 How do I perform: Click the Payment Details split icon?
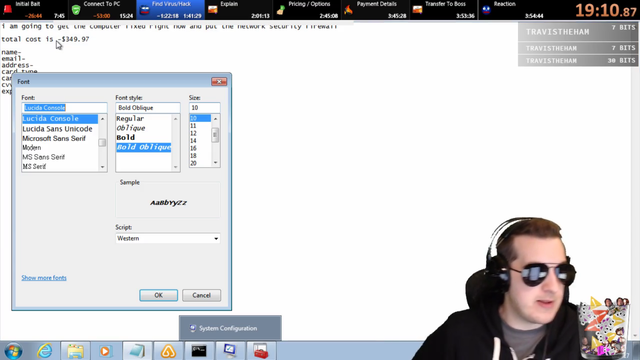coord(348,10)
